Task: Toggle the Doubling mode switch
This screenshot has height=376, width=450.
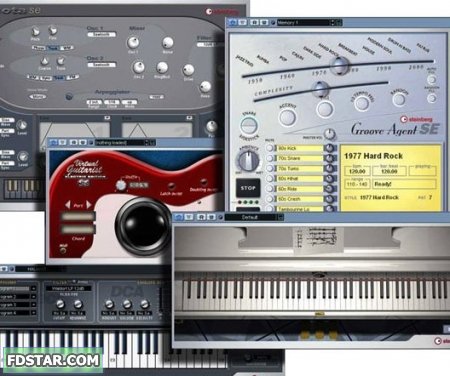Action: click(x=203, y=182)
